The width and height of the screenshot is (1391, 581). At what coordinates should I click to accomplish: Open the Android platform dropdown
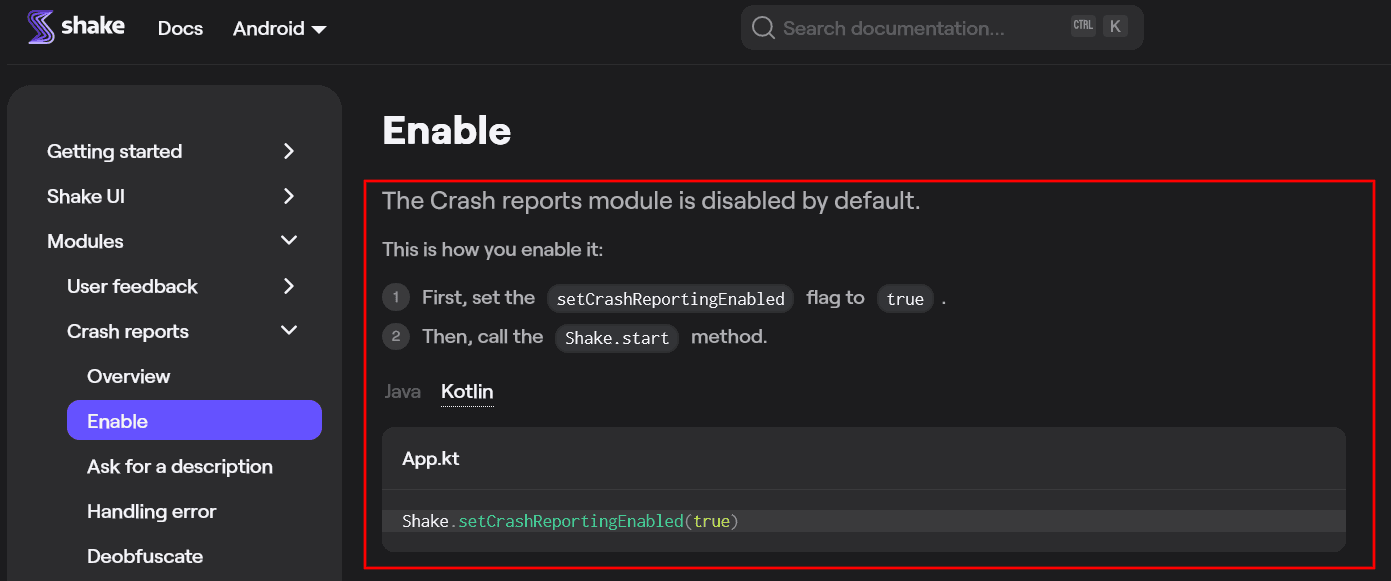pyautogui.click(x=279, y=29)
